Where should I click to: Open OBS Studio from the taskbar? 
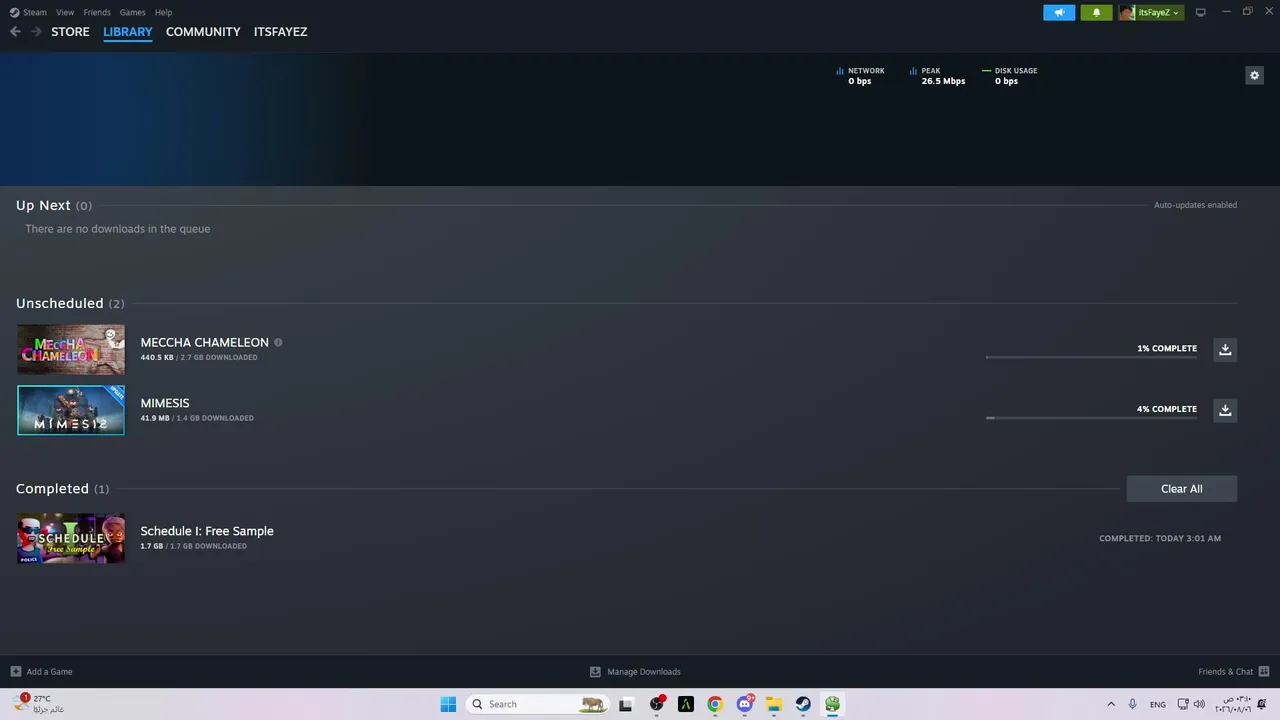click(657, 704)
